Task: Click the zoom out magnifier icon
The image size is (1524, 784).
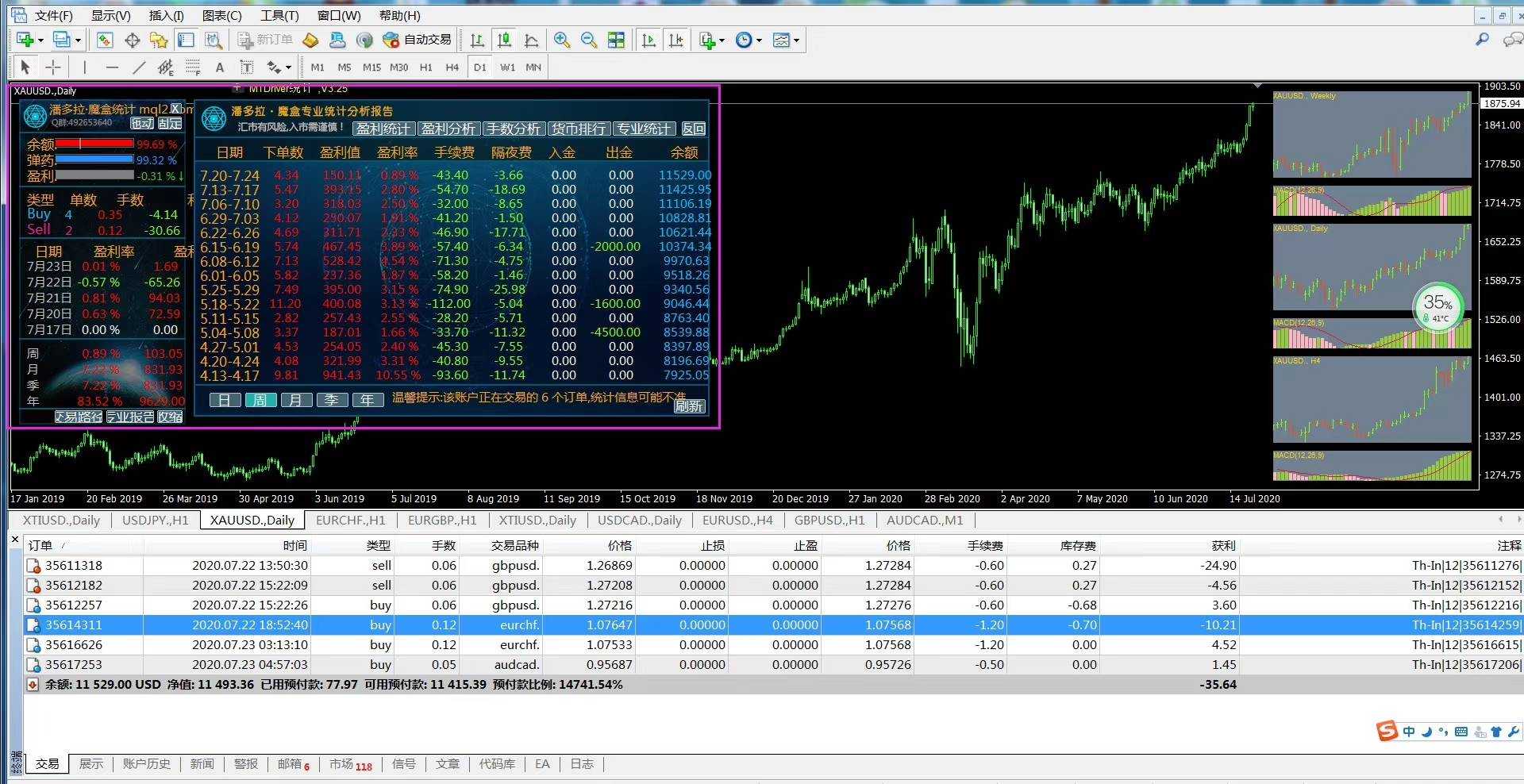Action: (x=589, y=40)
